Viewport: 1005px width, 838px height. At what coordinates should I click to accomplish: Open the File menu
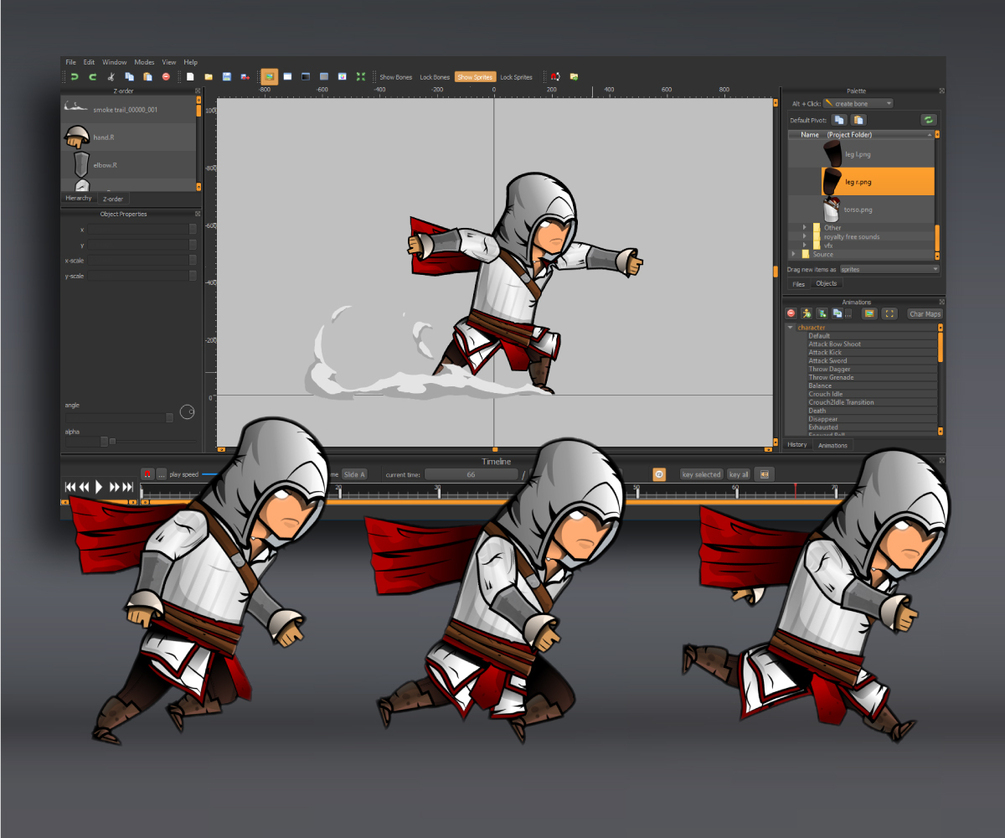click(71, 62)
